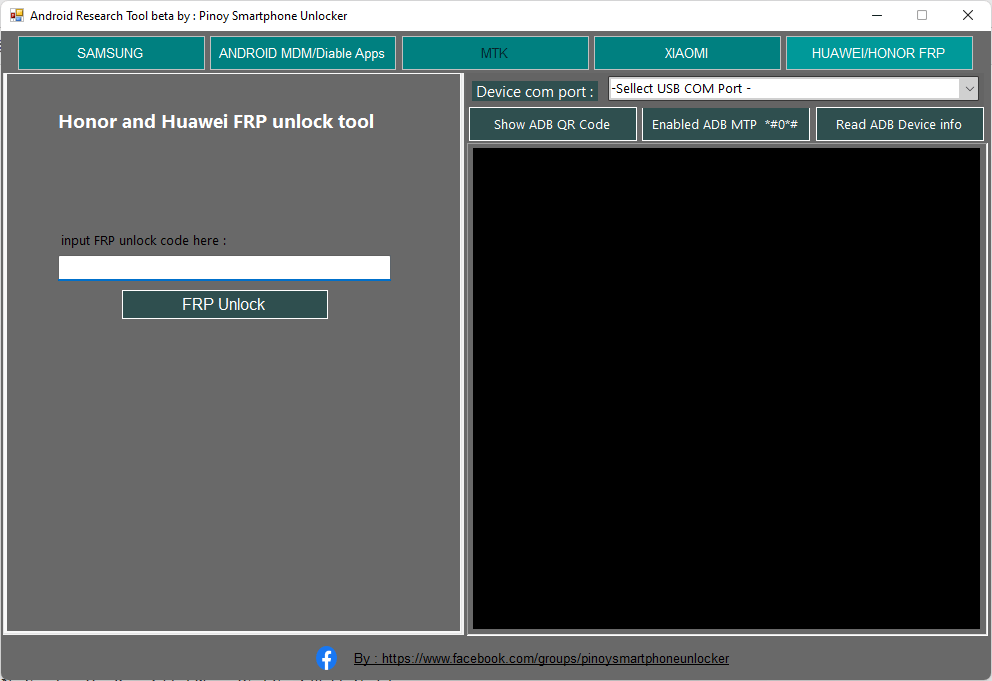This screenshot has height=681, width=992.
Task: Expand the Select USB COM Port list arrow
Action: click(x=968, y=87)
